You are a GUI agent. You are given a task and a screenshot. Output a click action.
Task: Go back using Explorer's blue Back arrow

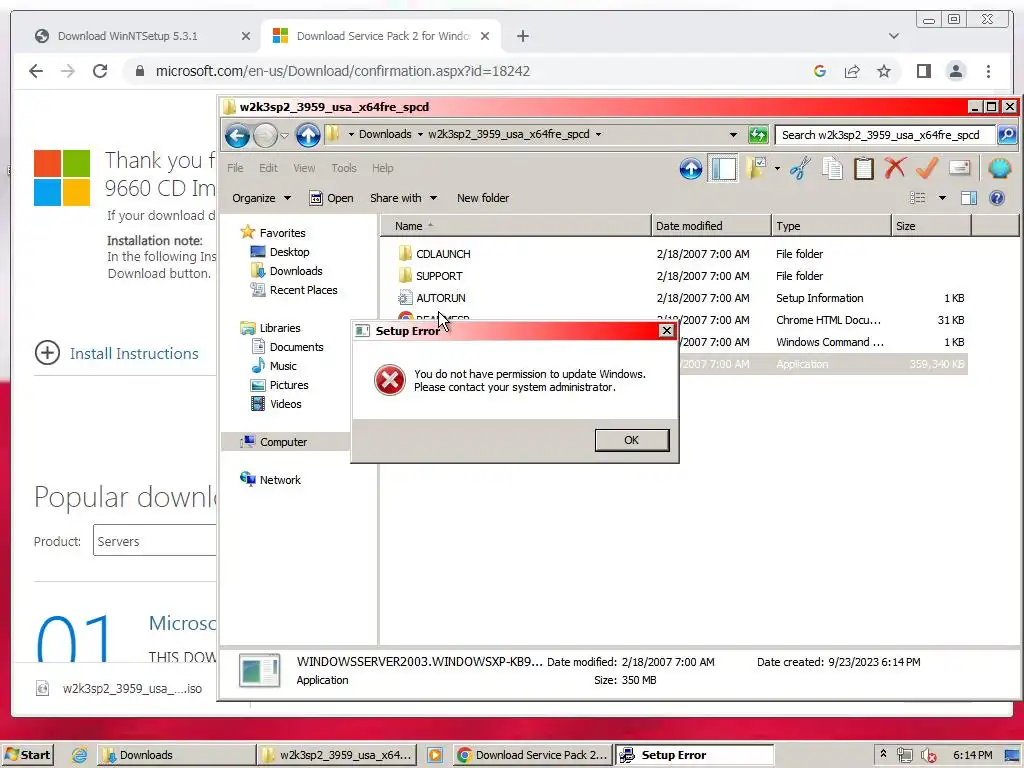tap(237, 135)
